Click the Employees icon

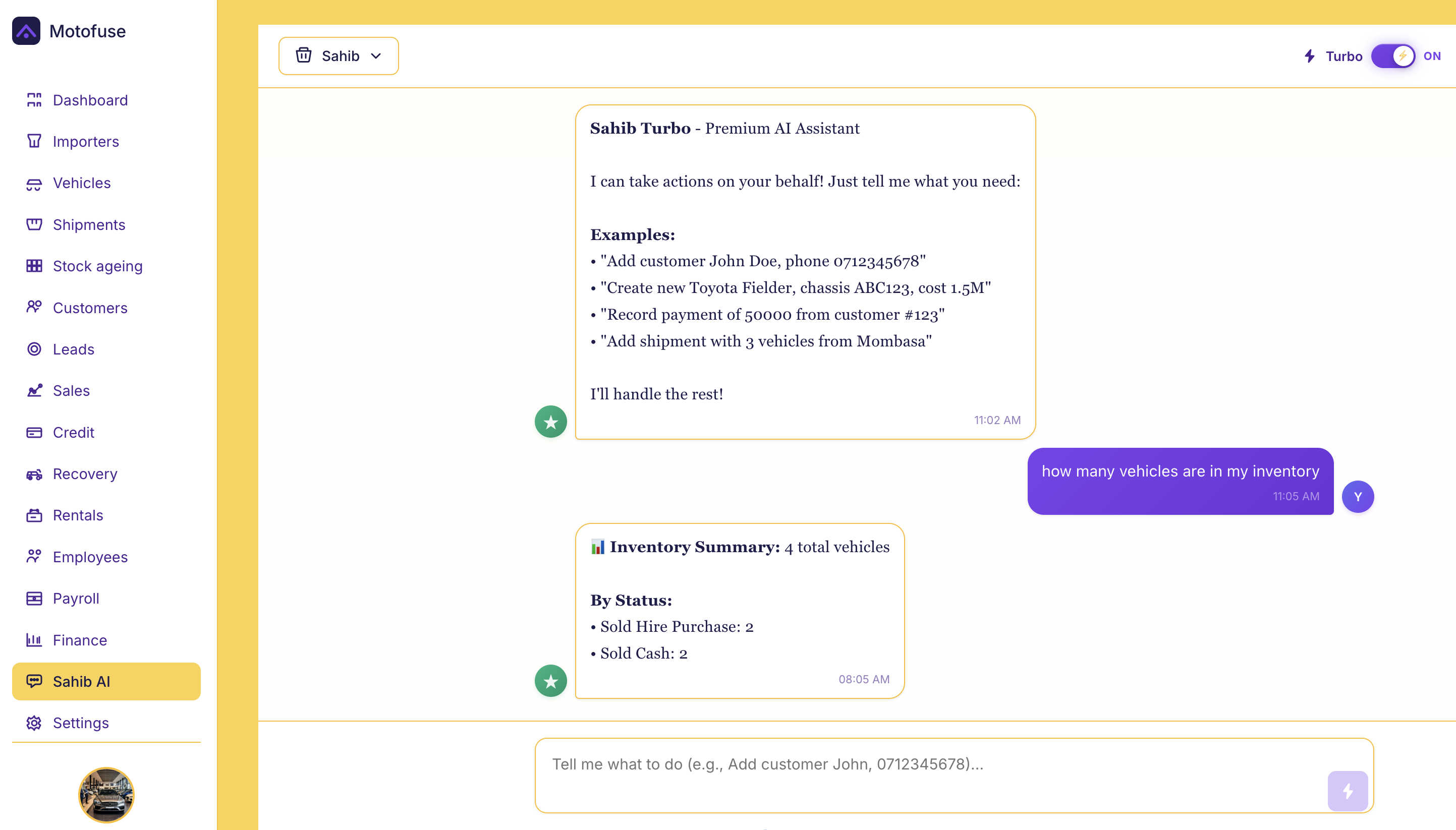[34, 557]
